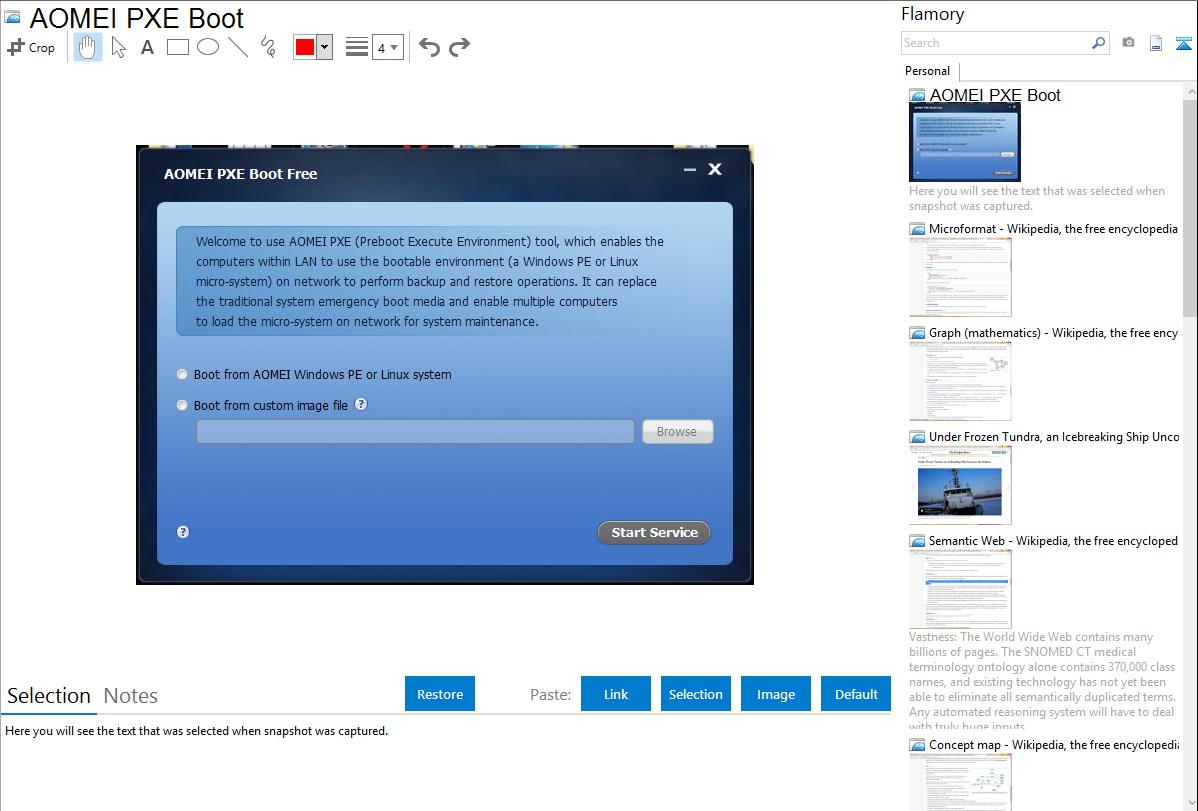The height and width of the screenshot is (811, 1198).
Task: Click the 'Microformat - Wikipedia' snapshot title
Action: click(1053, 229)
